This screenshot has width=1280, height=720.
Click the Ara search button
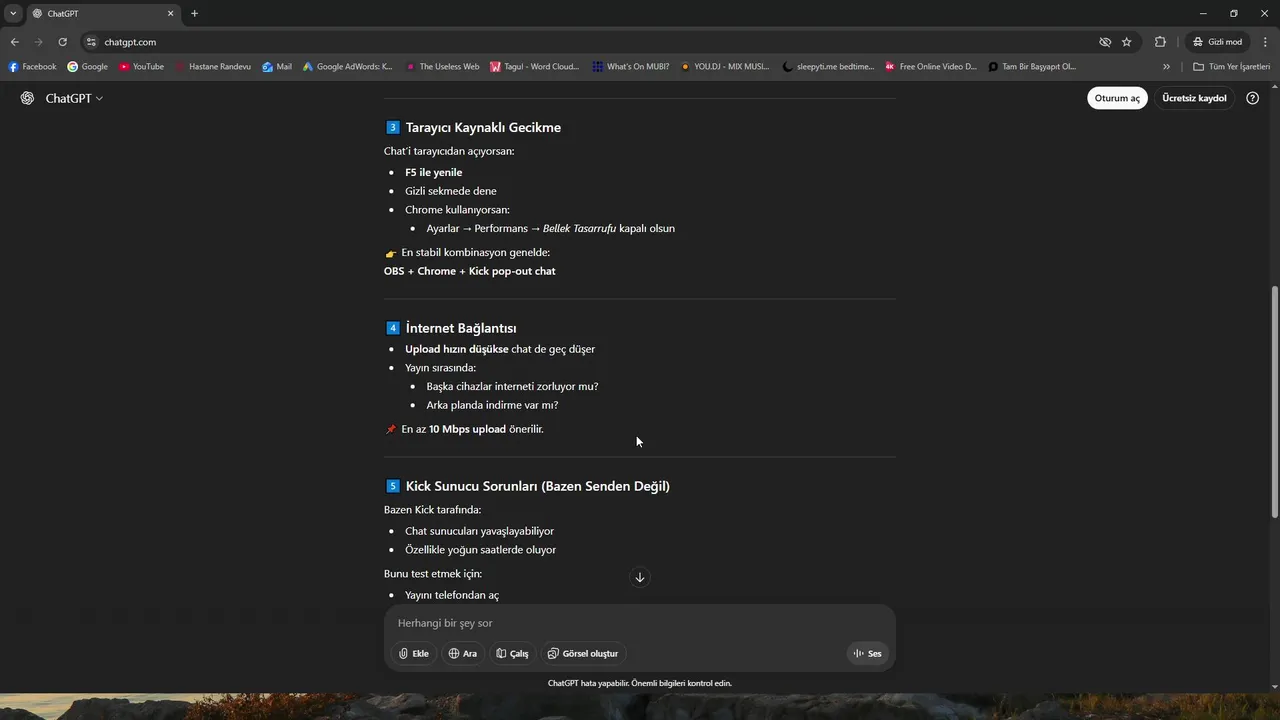463,653
